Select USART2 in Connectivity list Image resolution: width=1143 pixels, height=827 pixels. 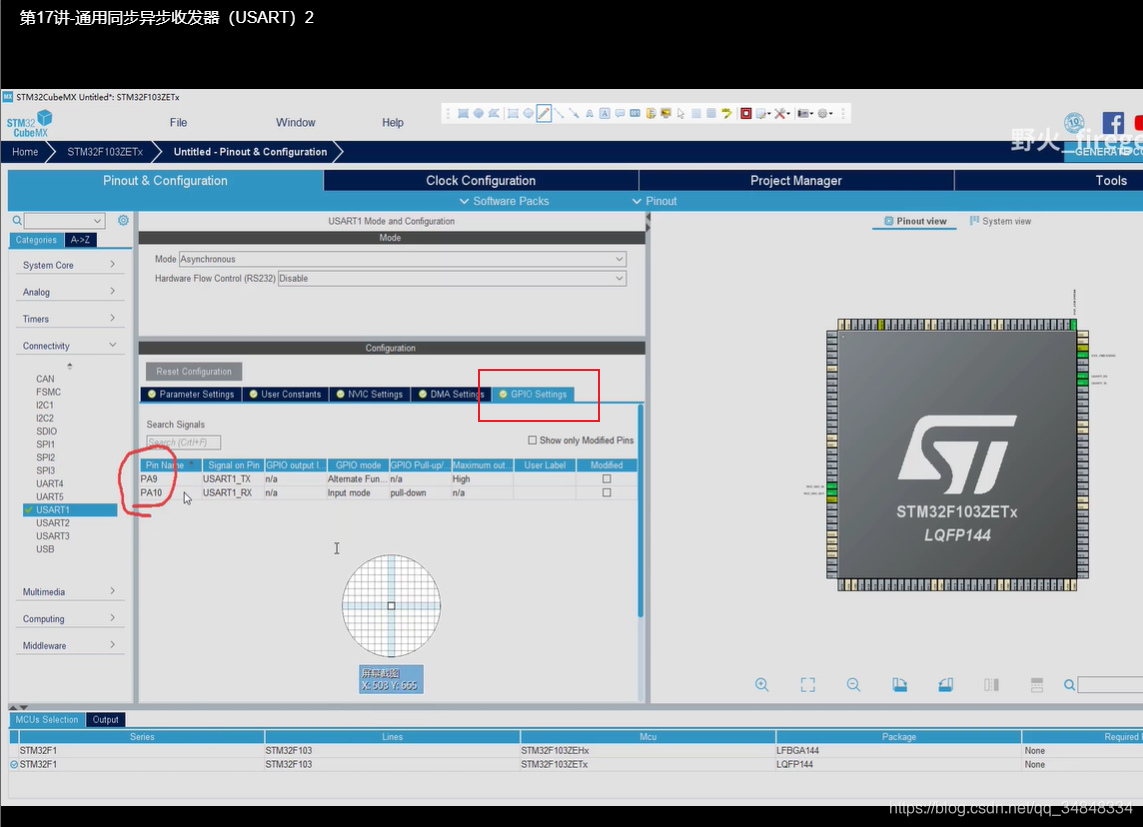[52, 523]
